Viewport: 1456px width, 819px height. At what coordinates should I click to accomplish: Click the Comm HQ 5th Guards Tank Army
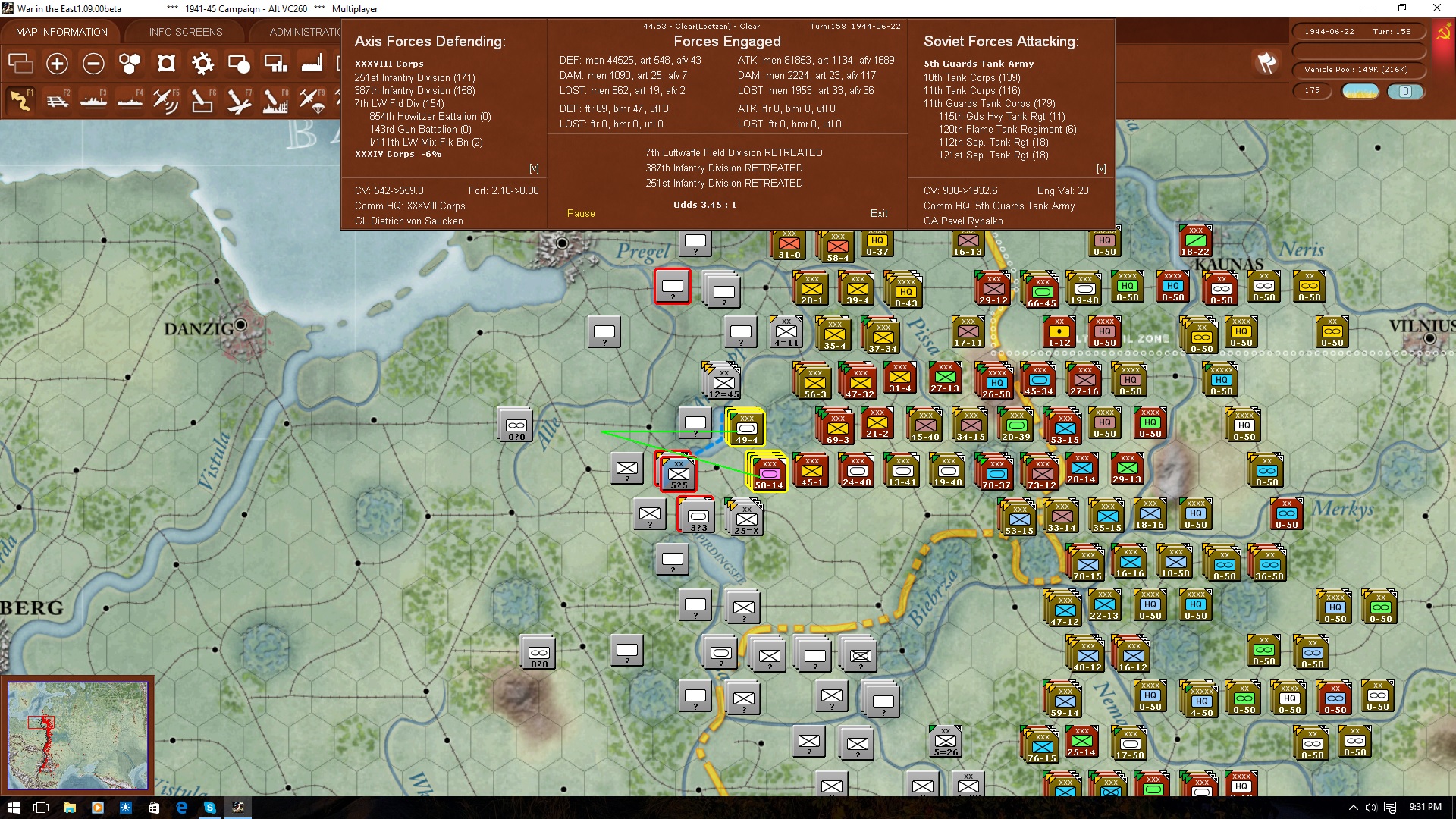[x=999, y=206]
